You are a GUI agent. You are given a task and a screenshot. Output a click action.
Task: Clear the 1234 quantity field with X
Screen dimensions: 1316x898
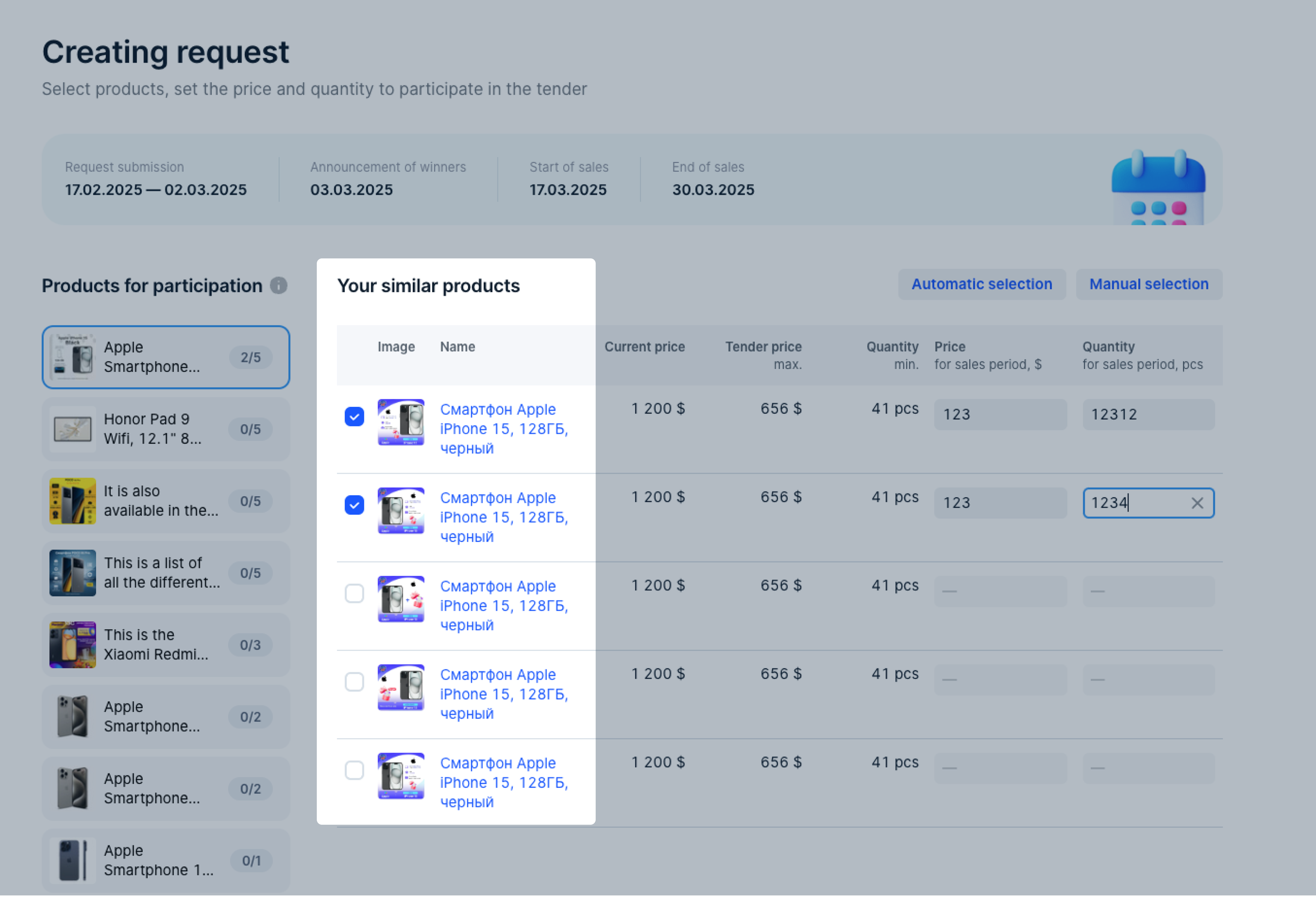pyautogui.click(x=1196, y=503)
